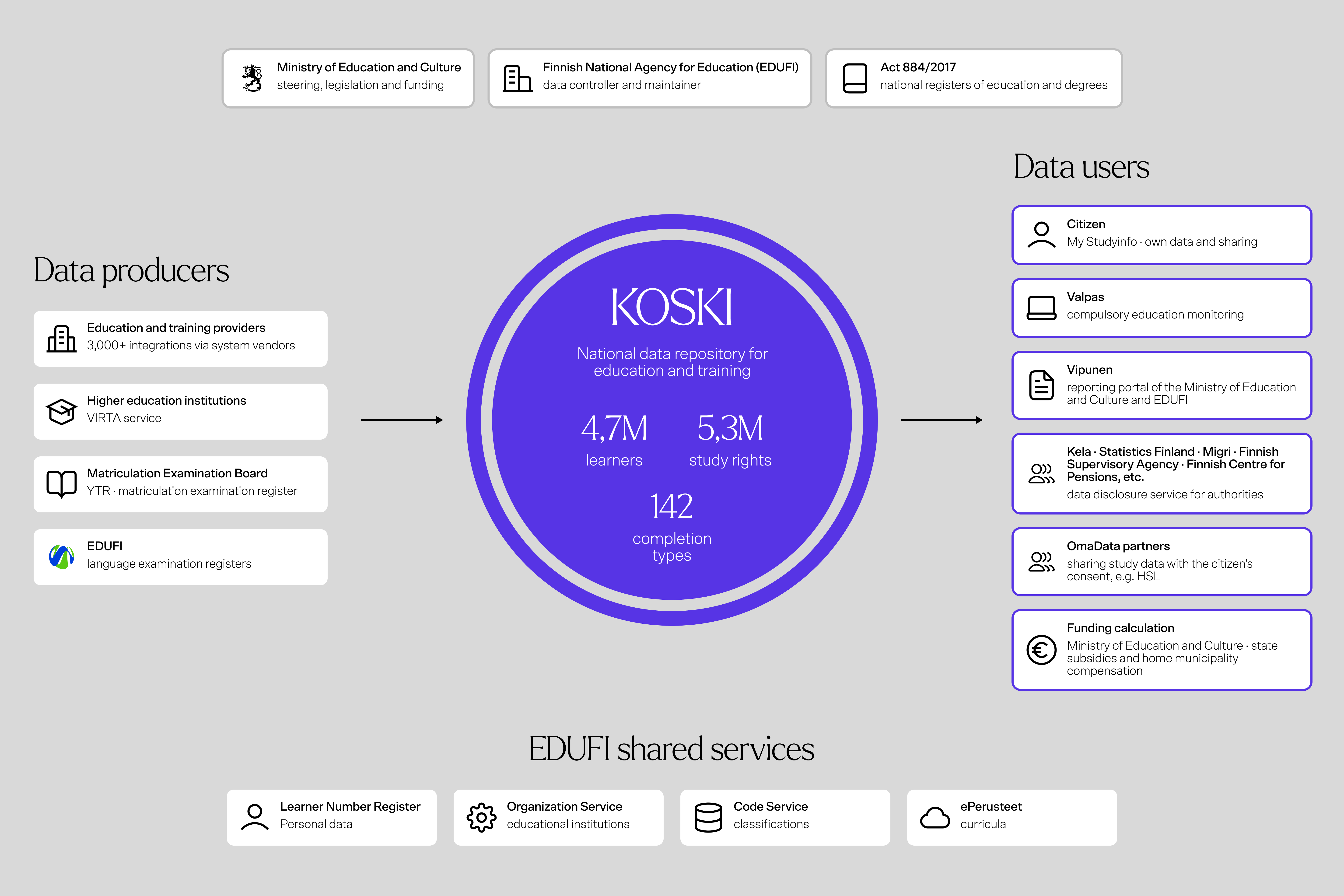Click "data controller and maintainer" text
1344x896 pixels.
pos(621,85)
